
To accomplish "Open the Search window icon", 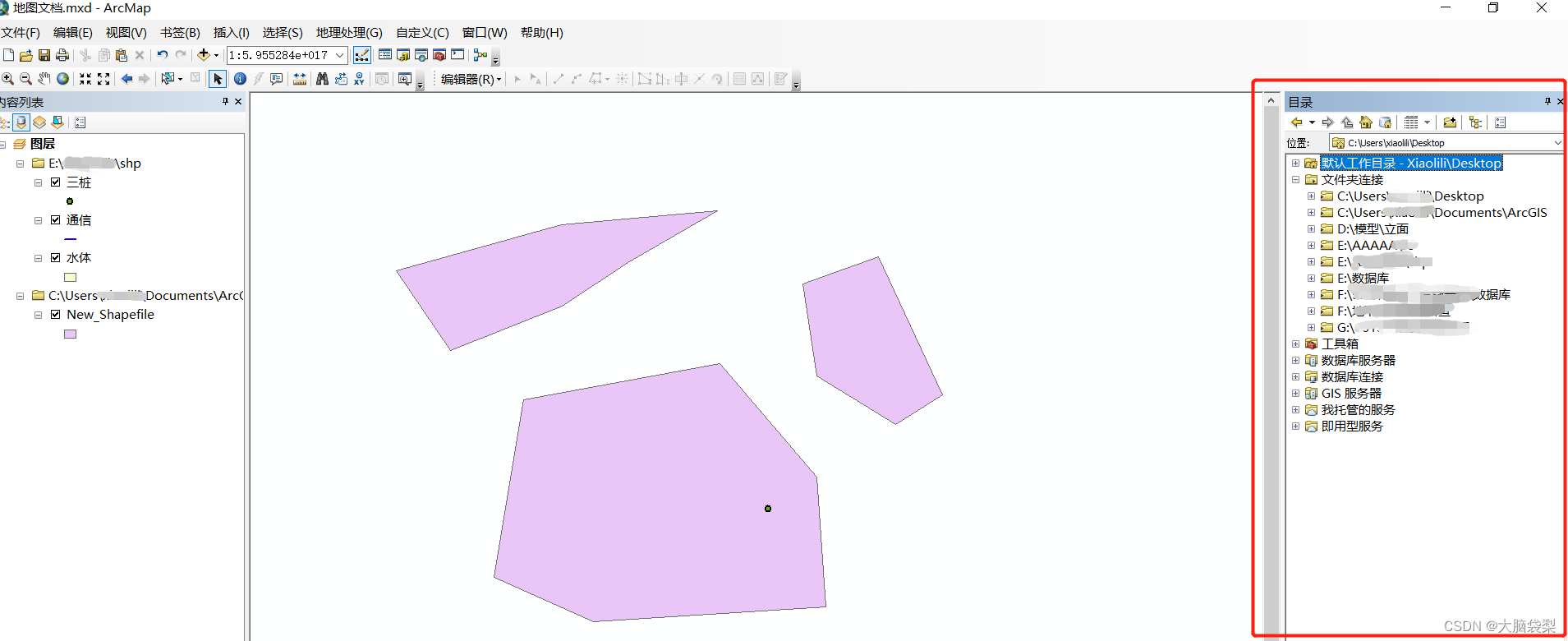I will [x=421, y=55].
